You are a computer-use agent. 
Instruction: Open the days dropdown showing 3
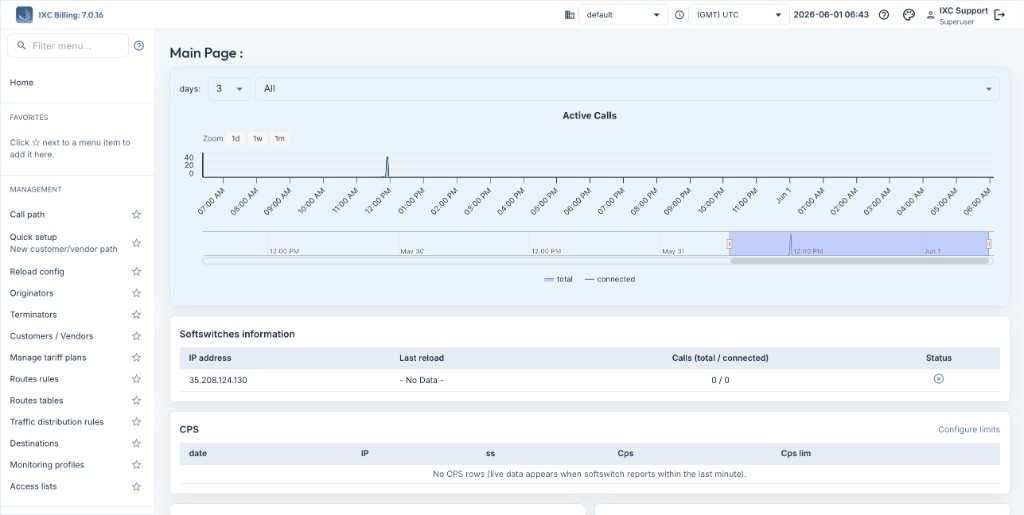[x=229, y=89]
